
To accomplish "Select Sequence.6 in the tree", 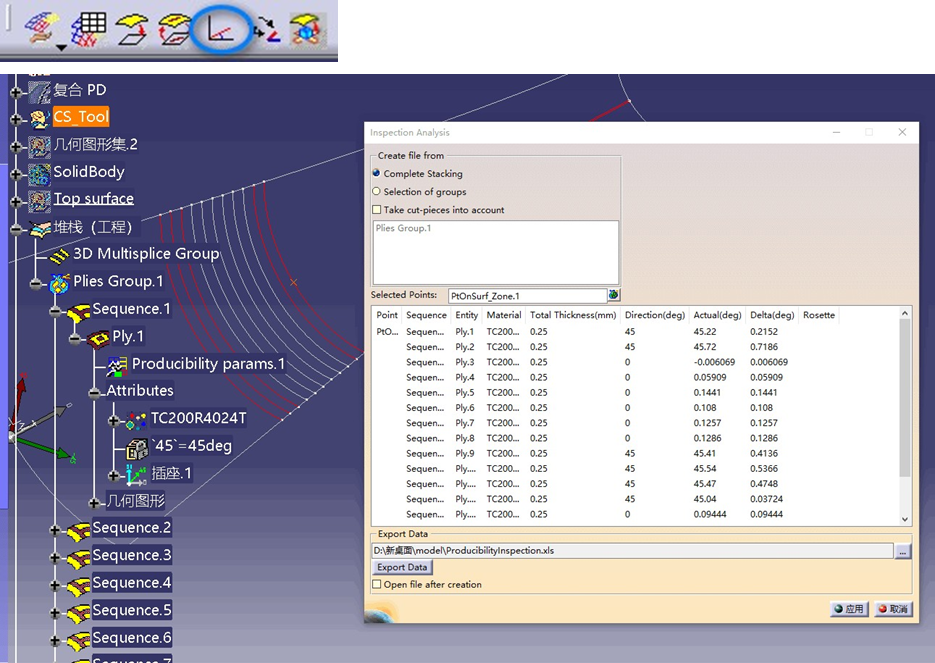I will pyautogui.click(x=132, y=638).
